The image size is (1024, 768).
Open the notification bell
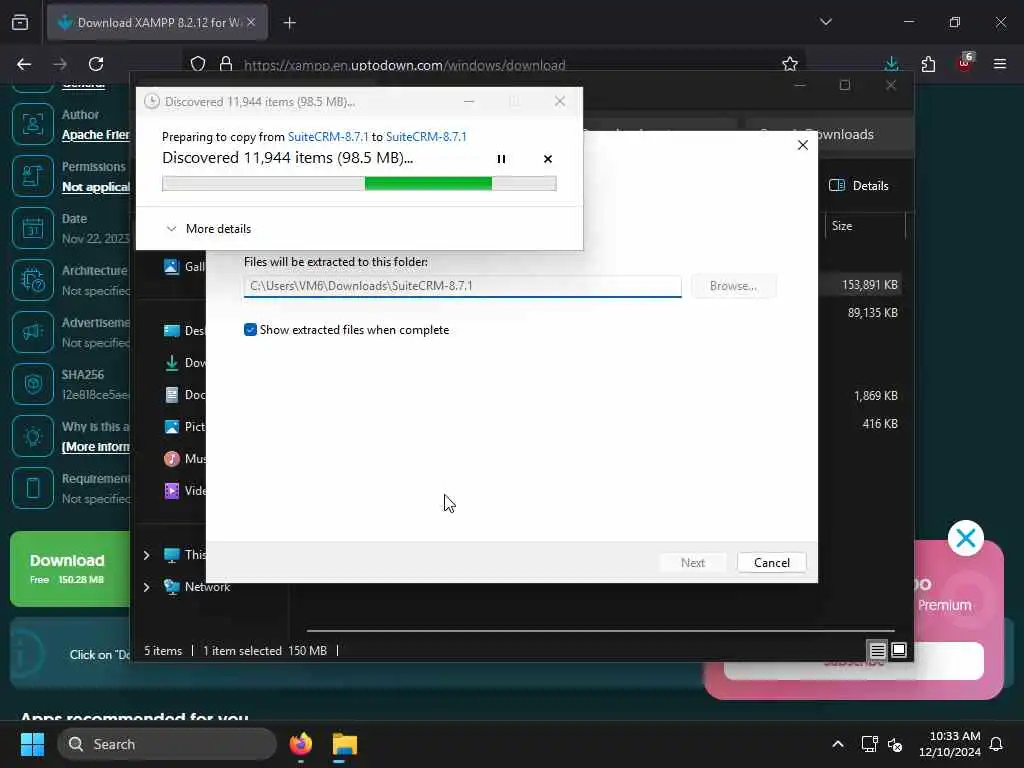[996, 744]
